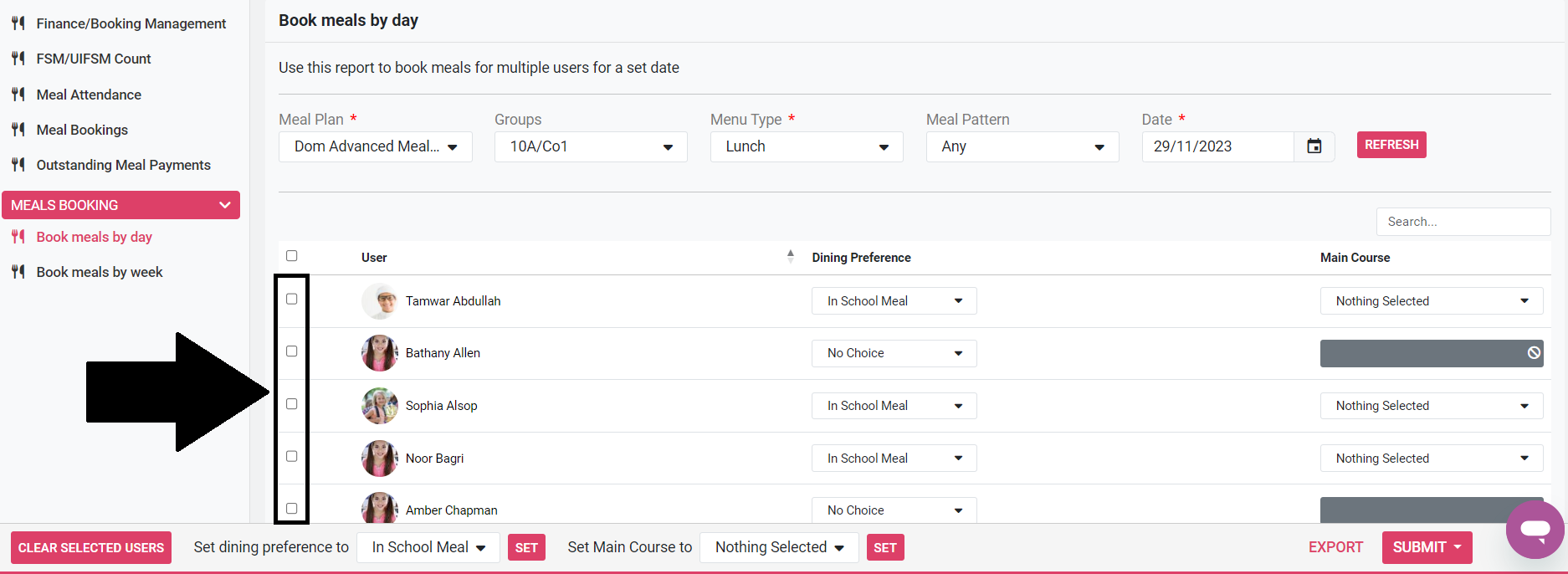The height and width of the screenshot is (574, 1568).
Task: Open the Groups dropdown showing 10A/Co1
Action: coord(591,146)
